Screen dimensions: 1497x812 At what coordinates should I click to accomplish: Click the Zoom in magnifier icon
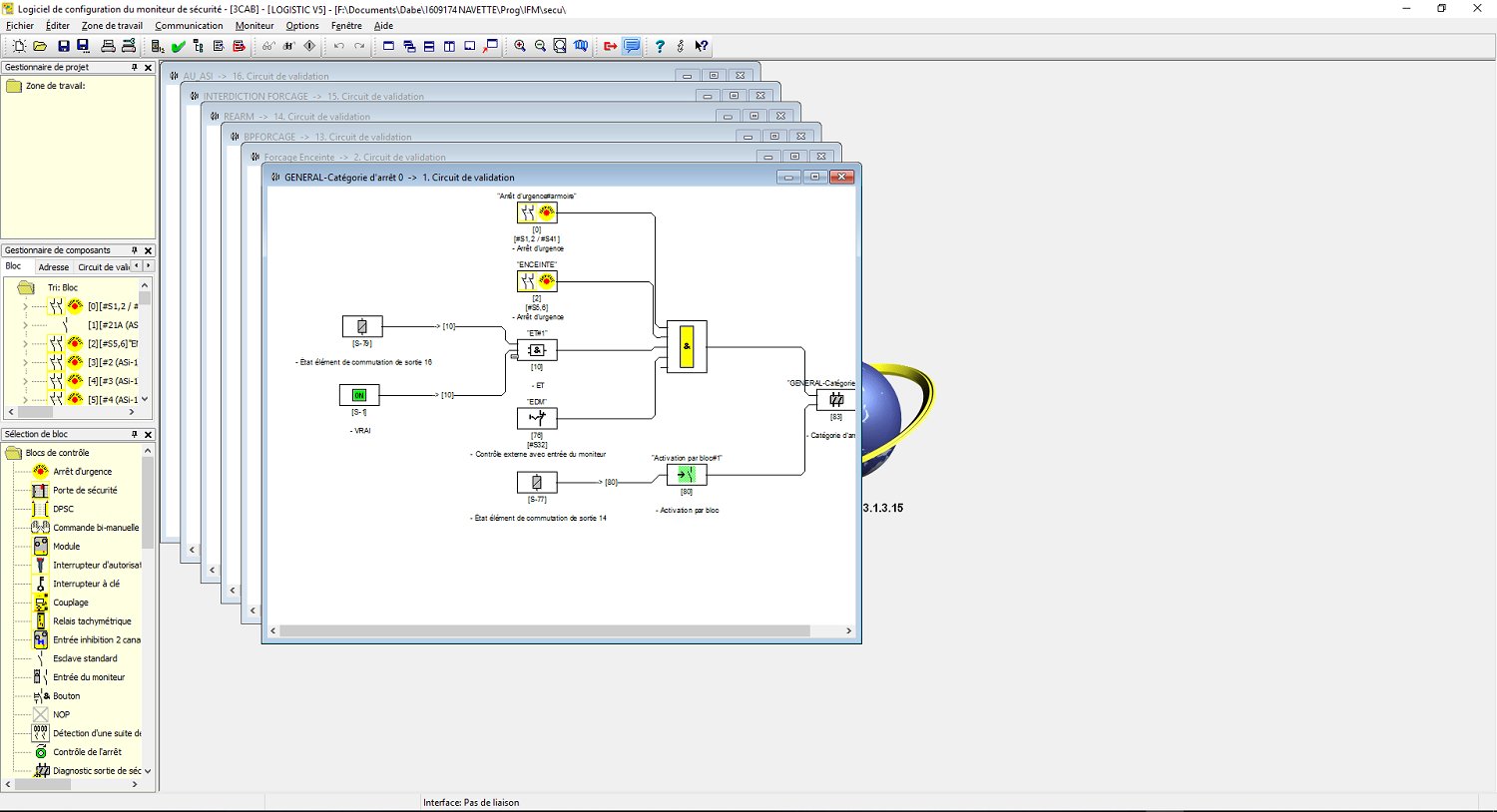pyautogui.click(x=520, y=46)
